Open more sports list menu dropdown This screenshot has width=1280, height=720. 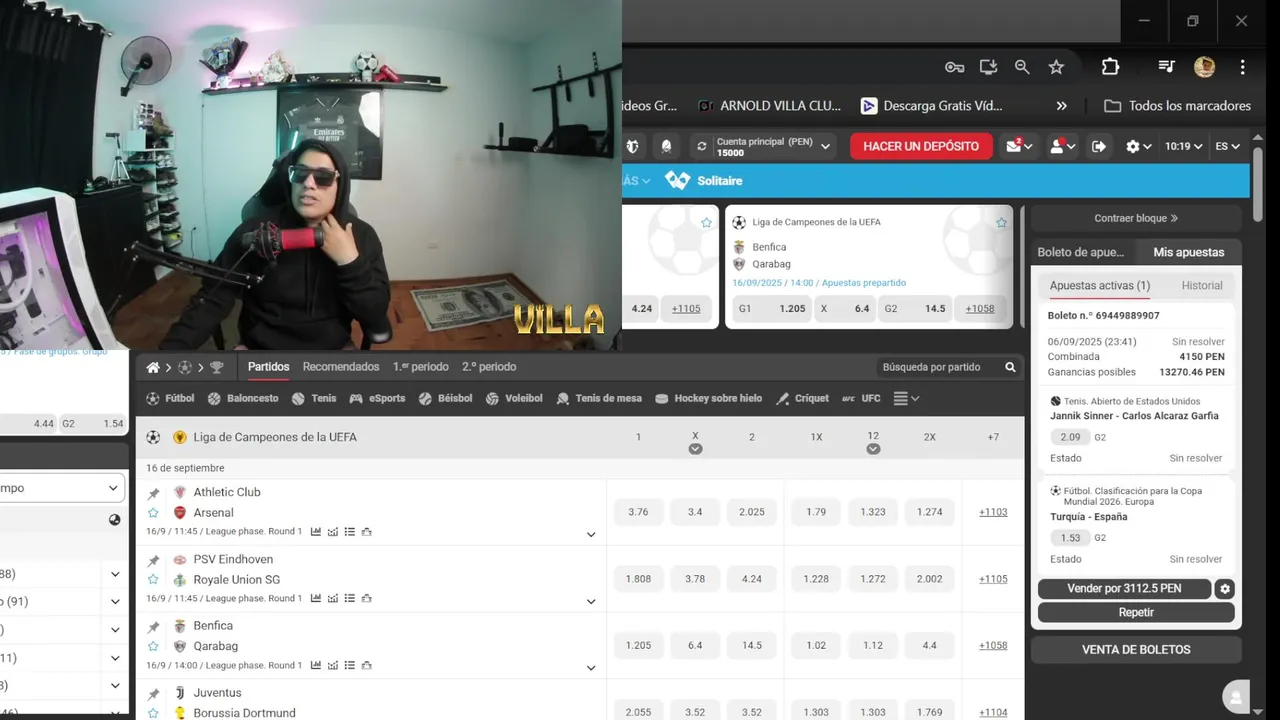point(906,398)
